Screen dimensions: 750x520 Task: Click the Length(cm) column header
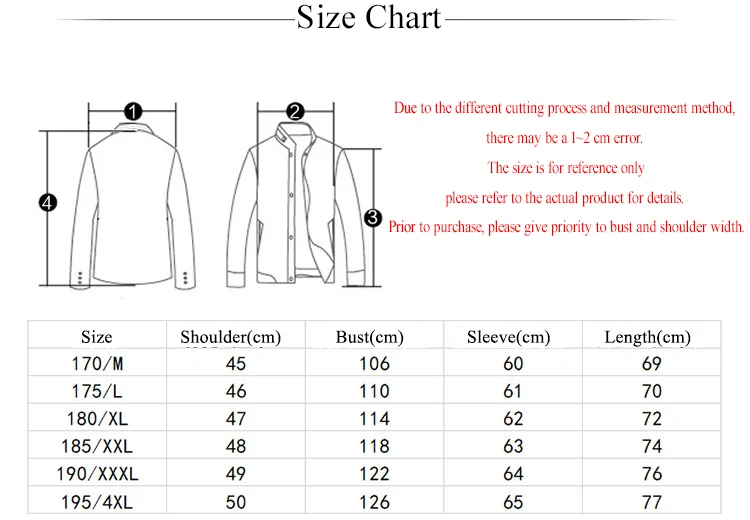coord(648,337)
